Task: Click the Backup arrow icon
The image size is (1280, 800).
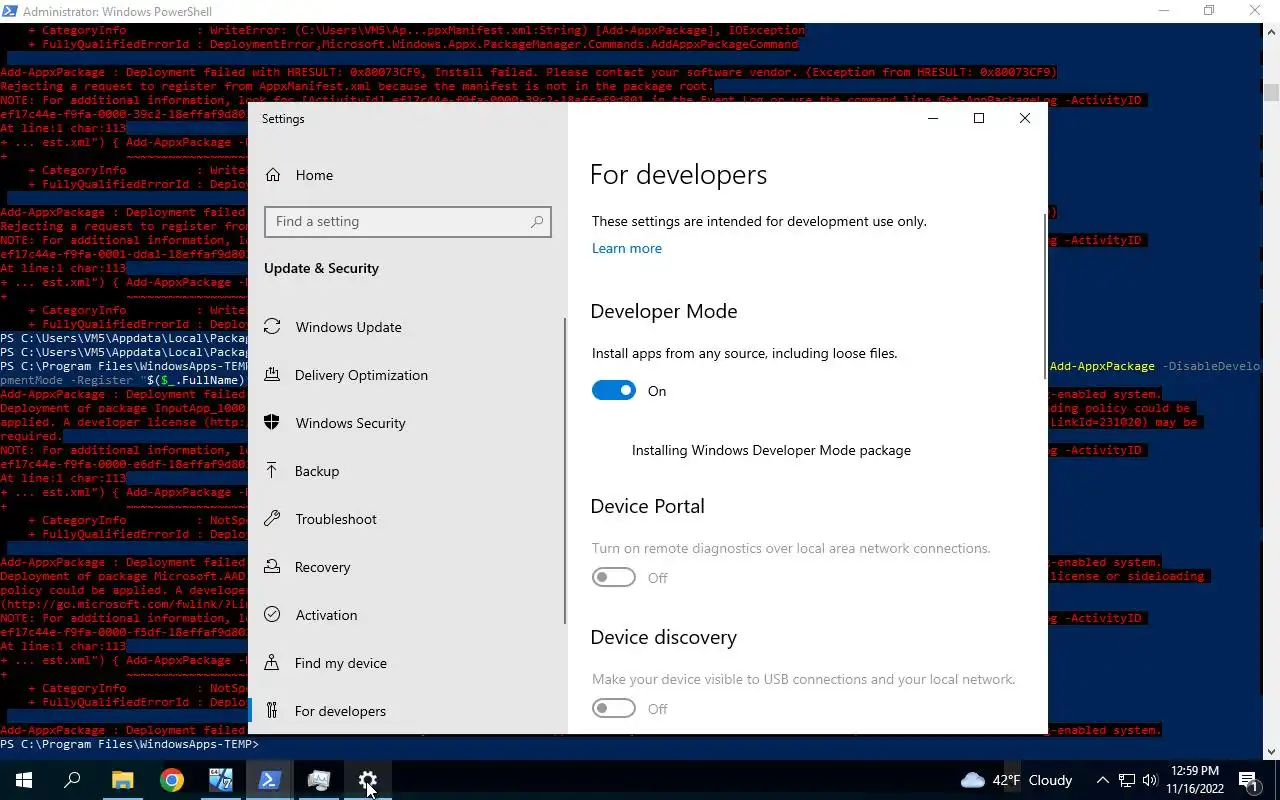Action: coord(272,471)
